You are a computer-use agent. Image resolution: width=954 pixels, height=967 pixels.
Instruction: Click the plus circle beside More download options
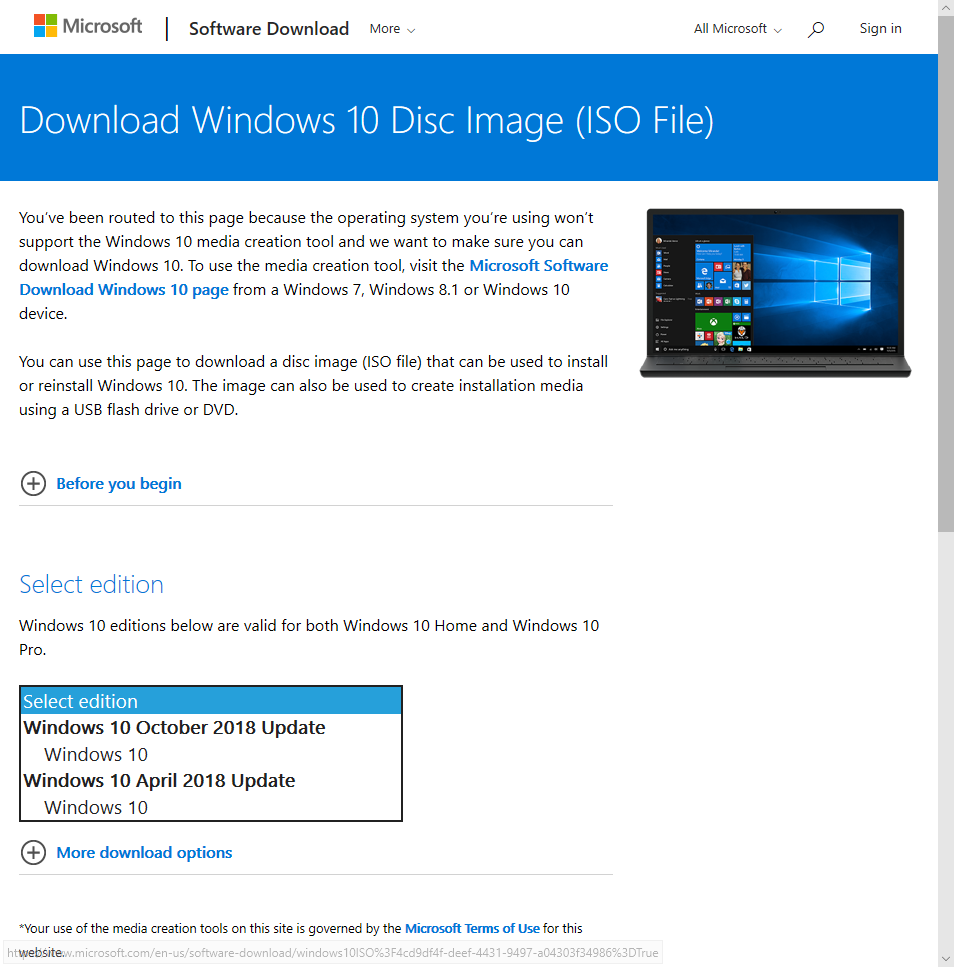click(x=33, y=853)
